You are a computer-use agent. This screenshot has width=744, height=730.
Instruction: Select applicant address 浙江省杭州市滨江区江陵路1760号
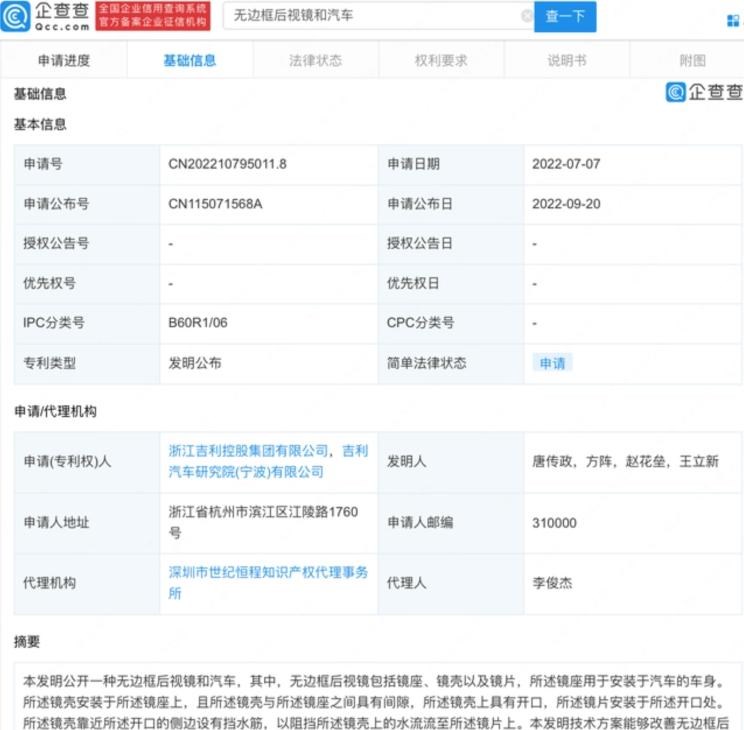(x=263, y=522)
